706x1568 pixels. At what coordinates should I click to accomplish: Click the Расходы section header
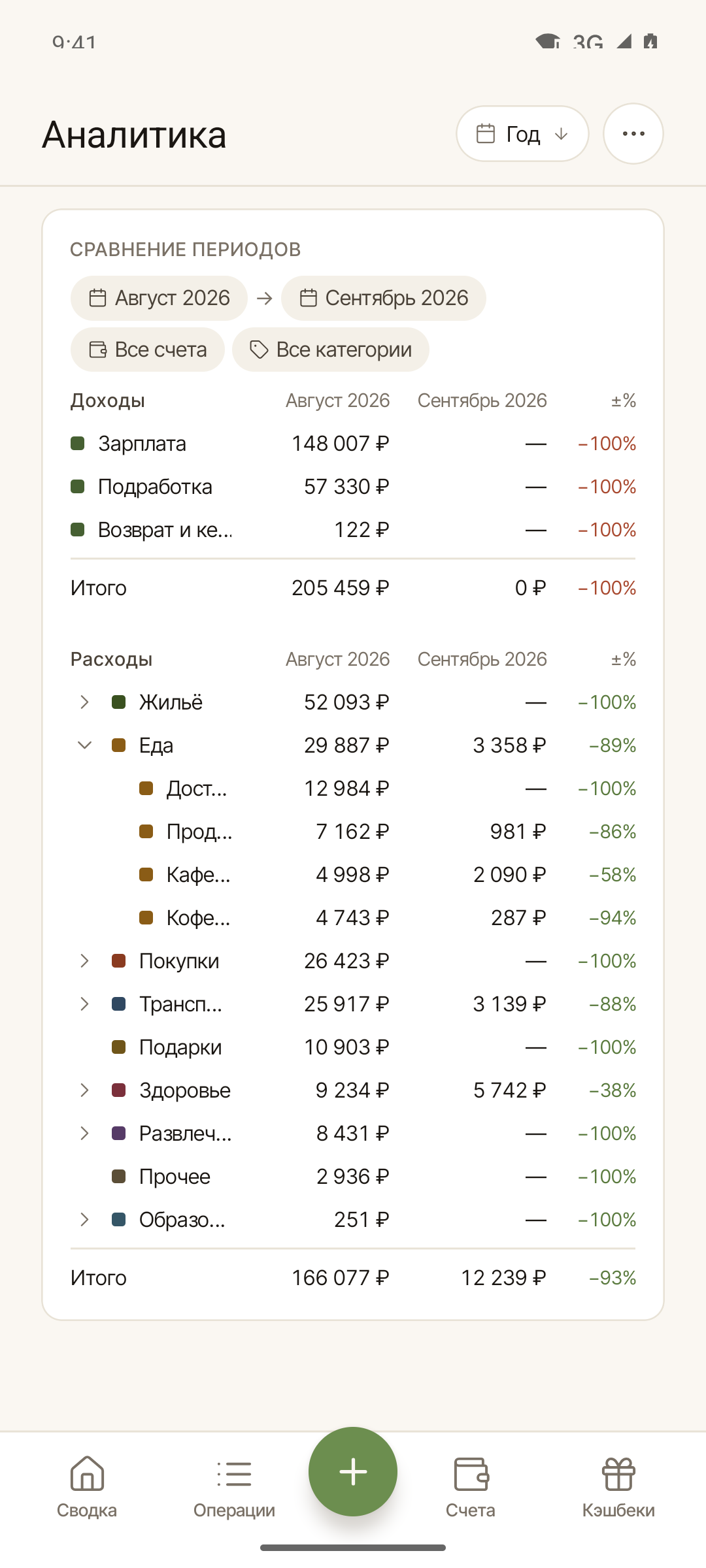111,659
